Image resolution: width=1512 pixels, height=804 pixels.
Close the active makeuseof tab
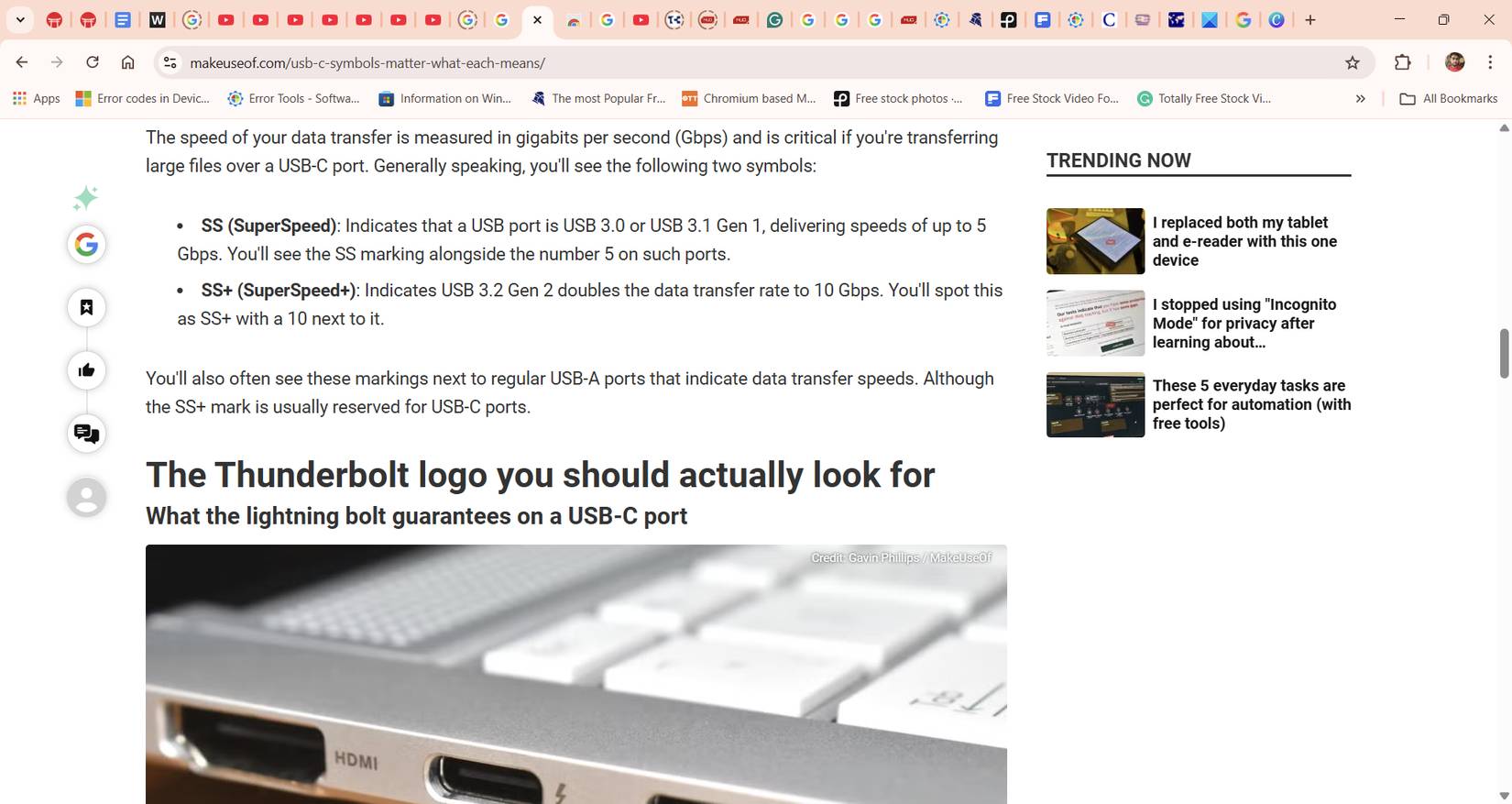click(x=538, y=19)
